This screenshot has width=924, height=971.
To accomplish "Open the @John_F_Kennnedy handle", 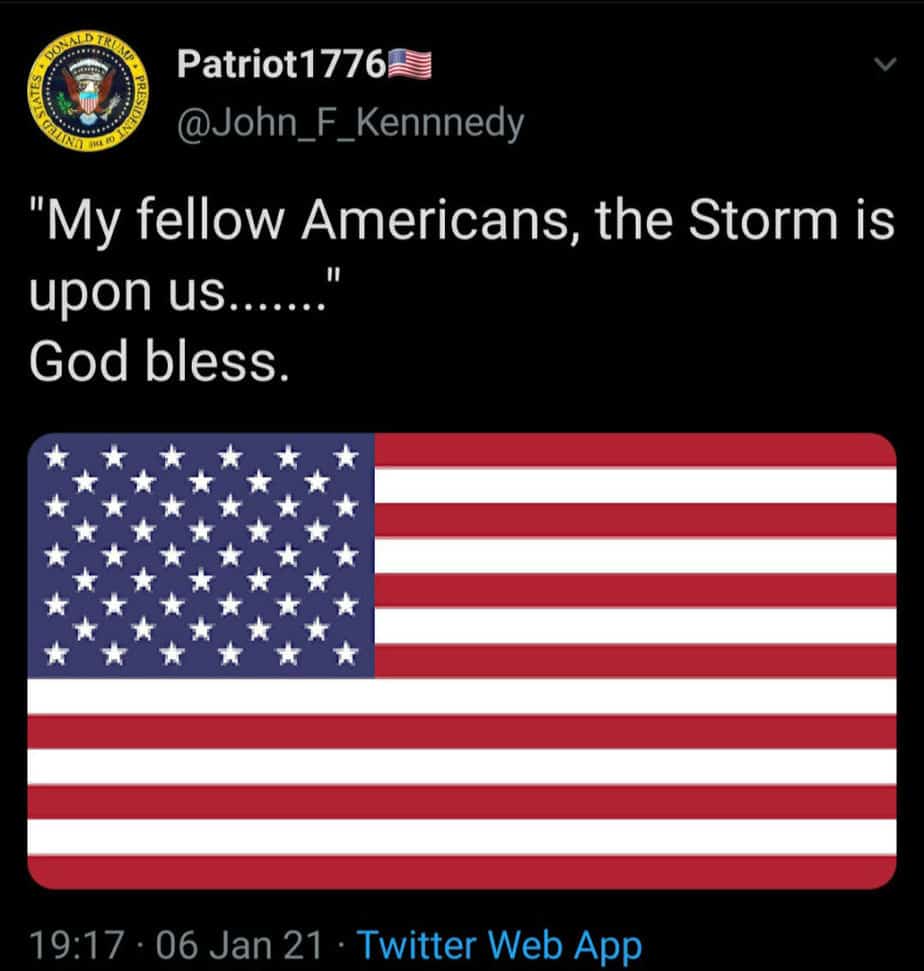I will pyautogui.click(x=351, y=123).
